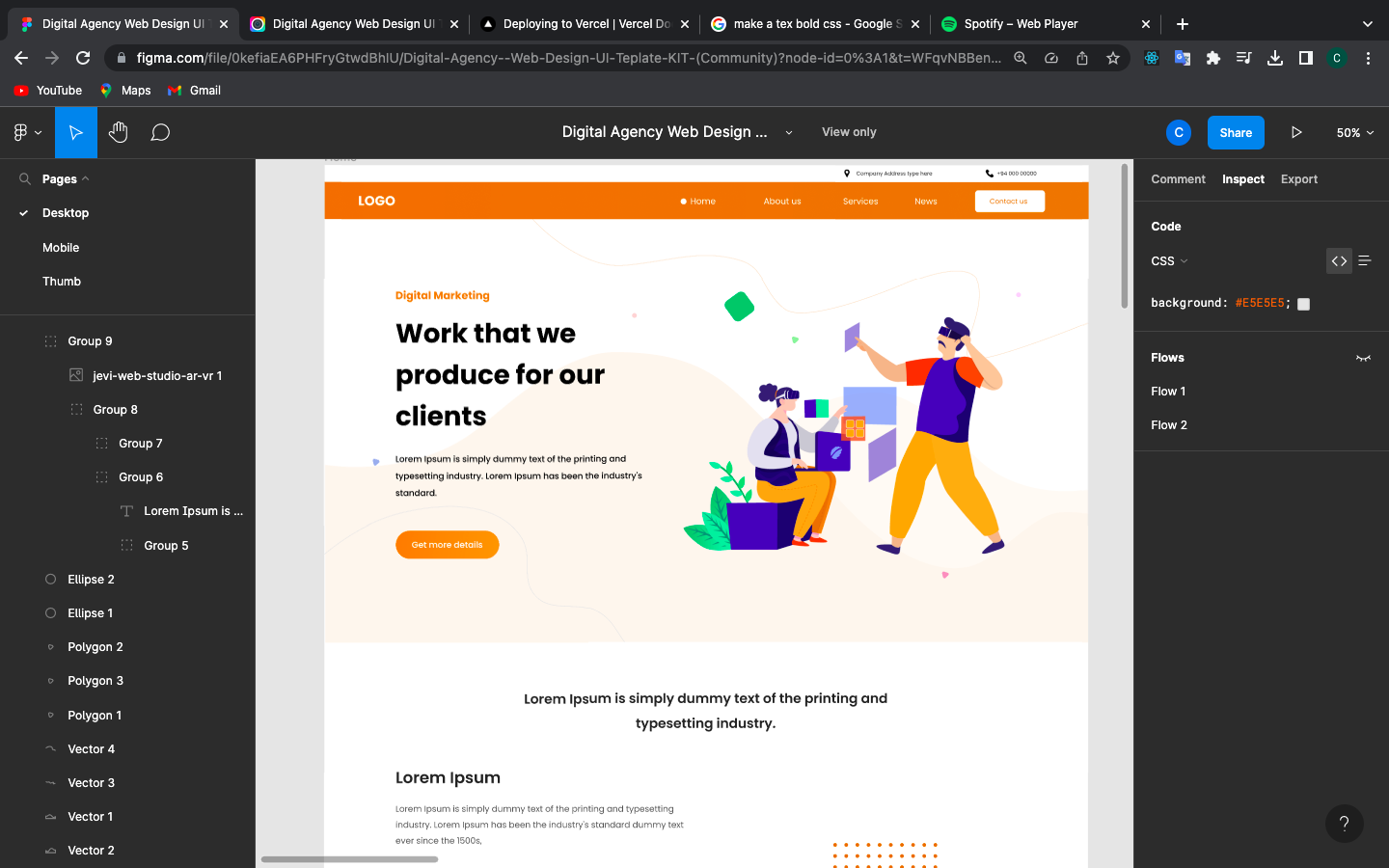Click the horizontal canvas scrollbar

[x=349, y=858]
